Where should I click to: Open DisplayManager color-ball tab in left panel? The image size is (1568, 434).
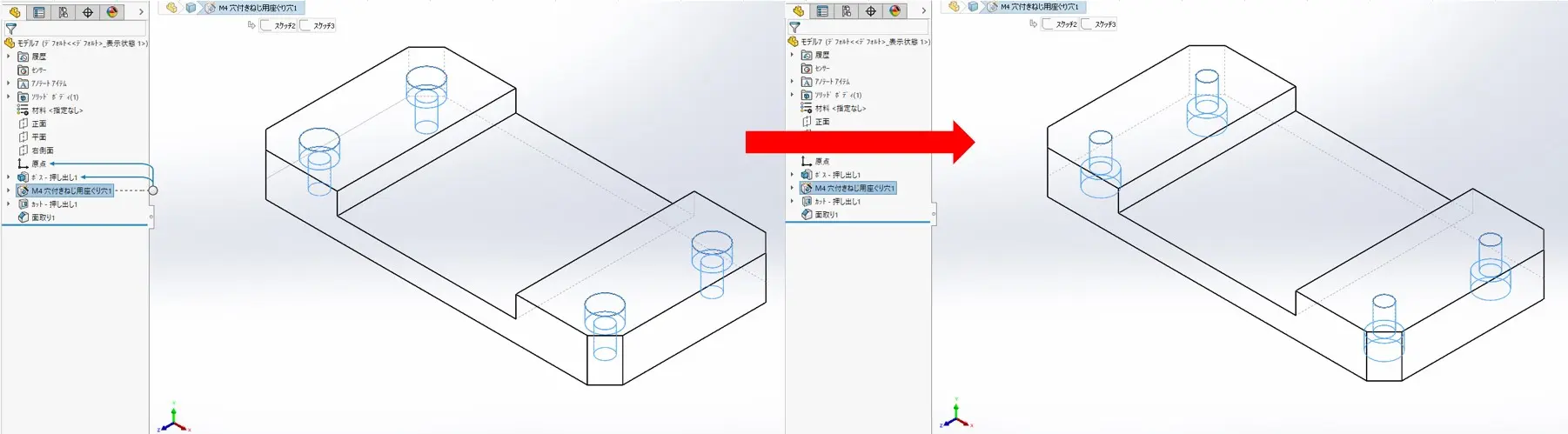click(x=112, y=12)
